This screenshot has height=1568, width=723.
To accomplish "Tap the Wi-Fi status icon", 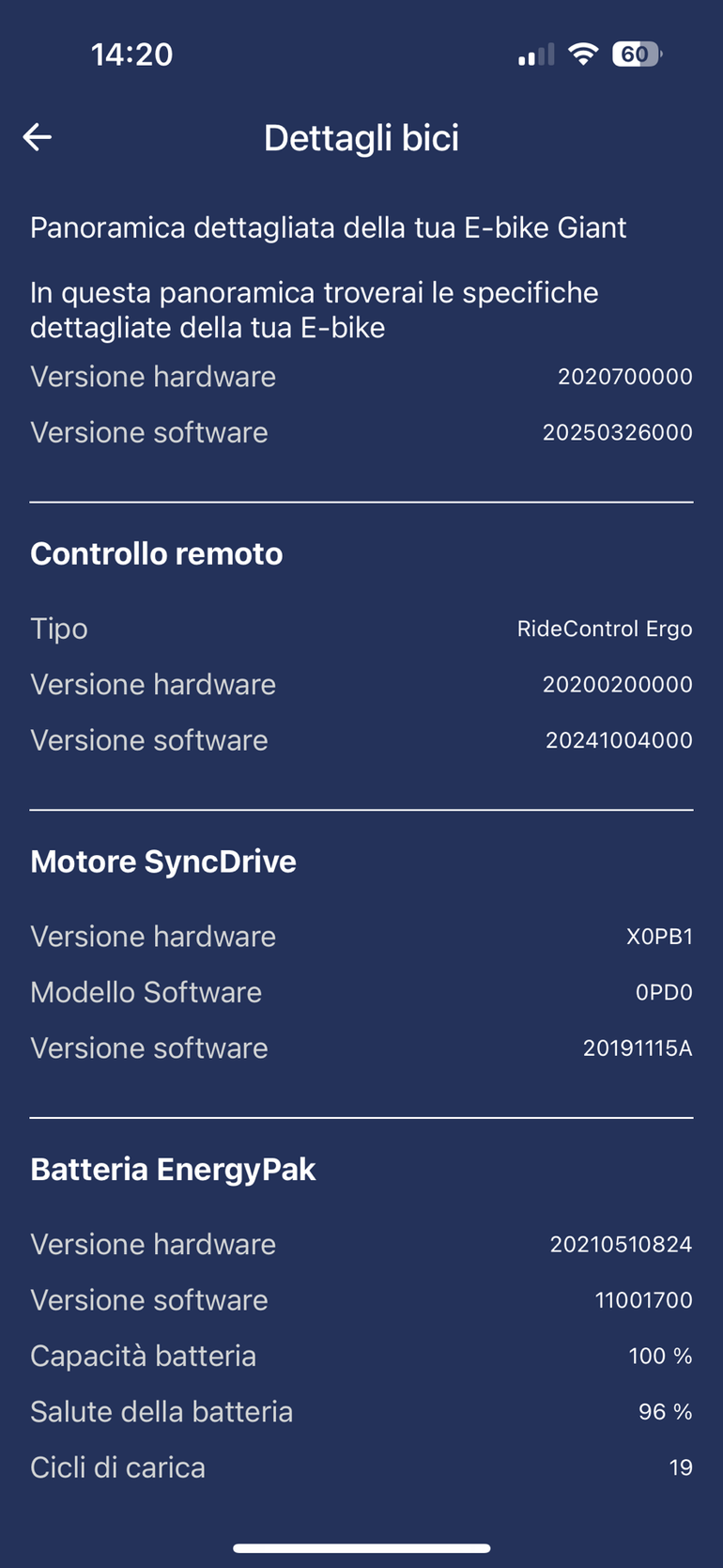I will pyautogui.click(x=583, y=54).
